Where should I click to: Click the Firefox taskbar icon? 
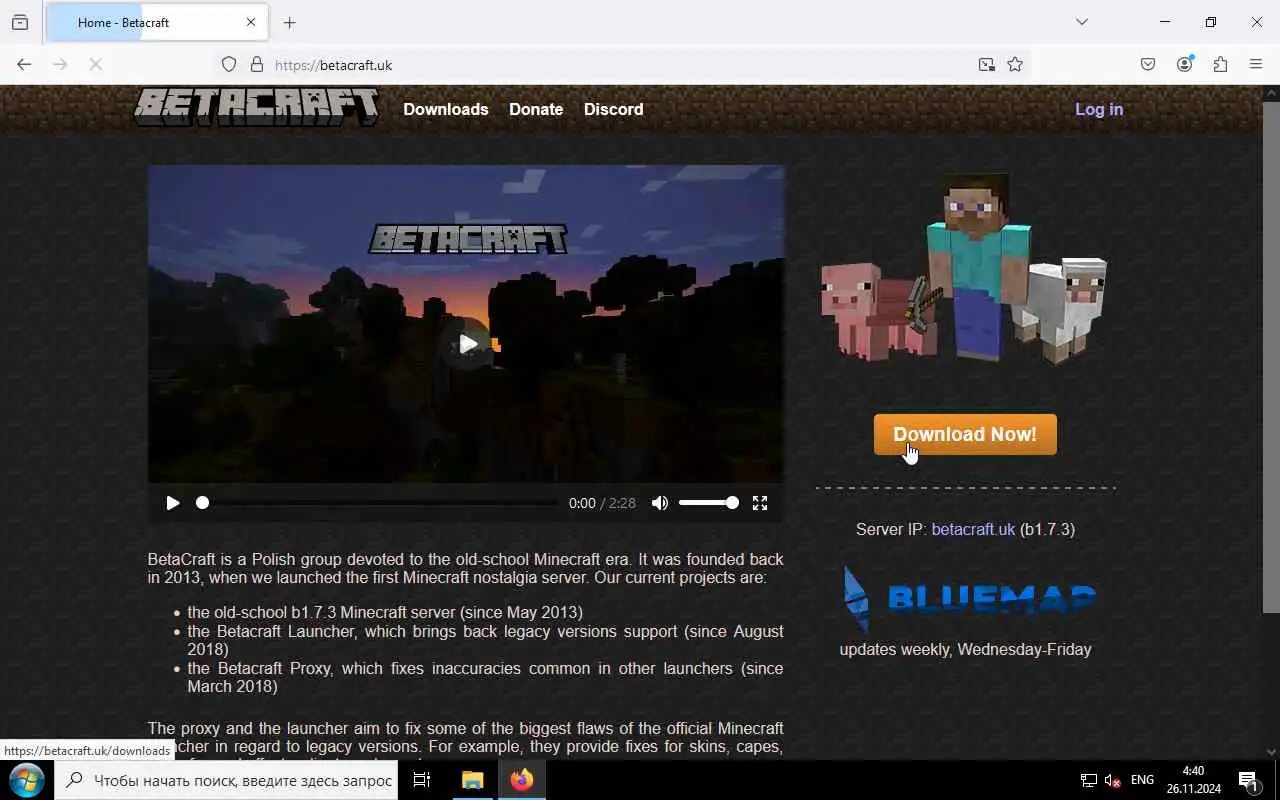pos(522,780)
